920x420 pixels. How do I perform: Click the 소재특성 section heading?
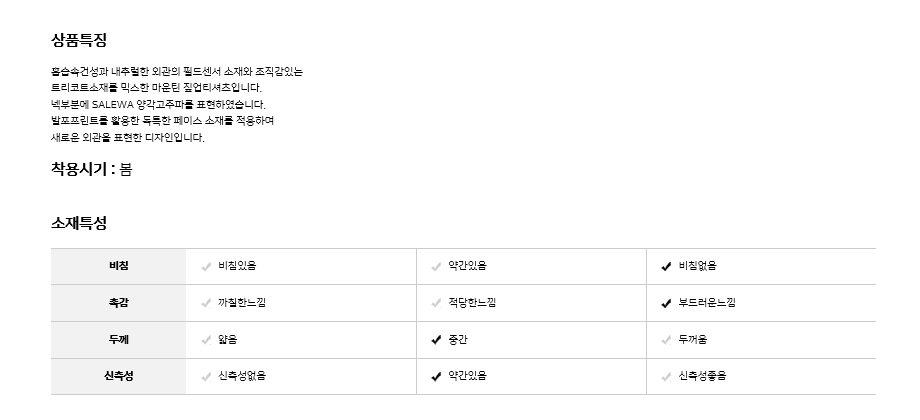pyautogui.click(x=79, y=223)
